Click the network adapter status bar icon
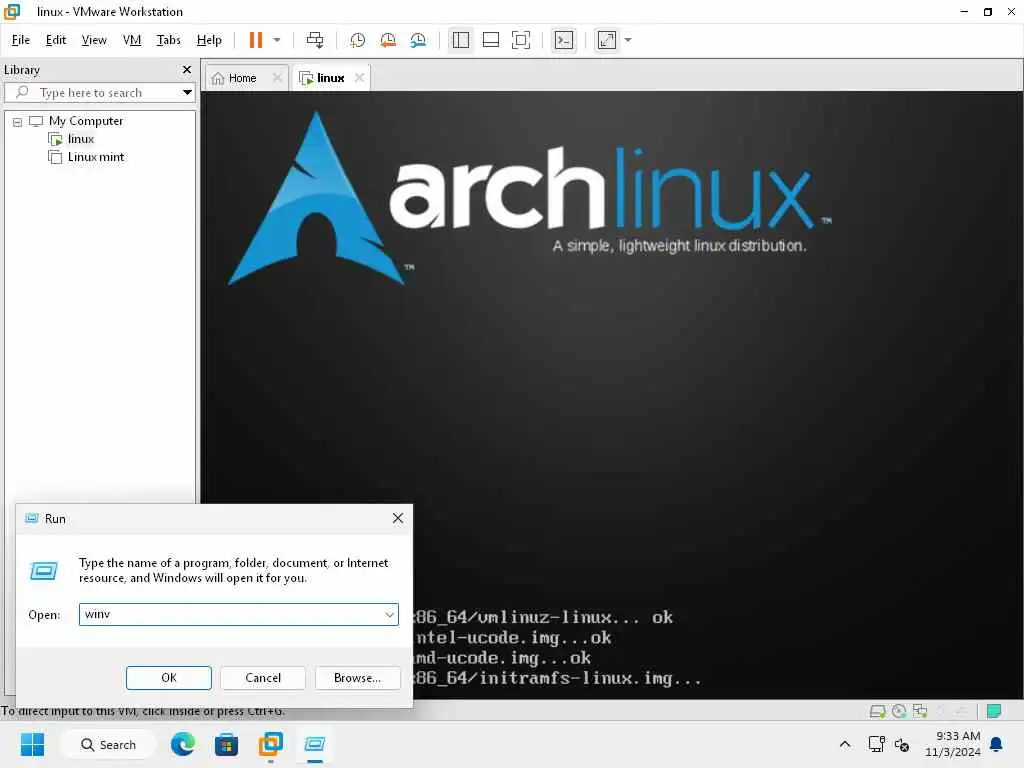This screenshot has height=768, width=1024. [920, 711]
